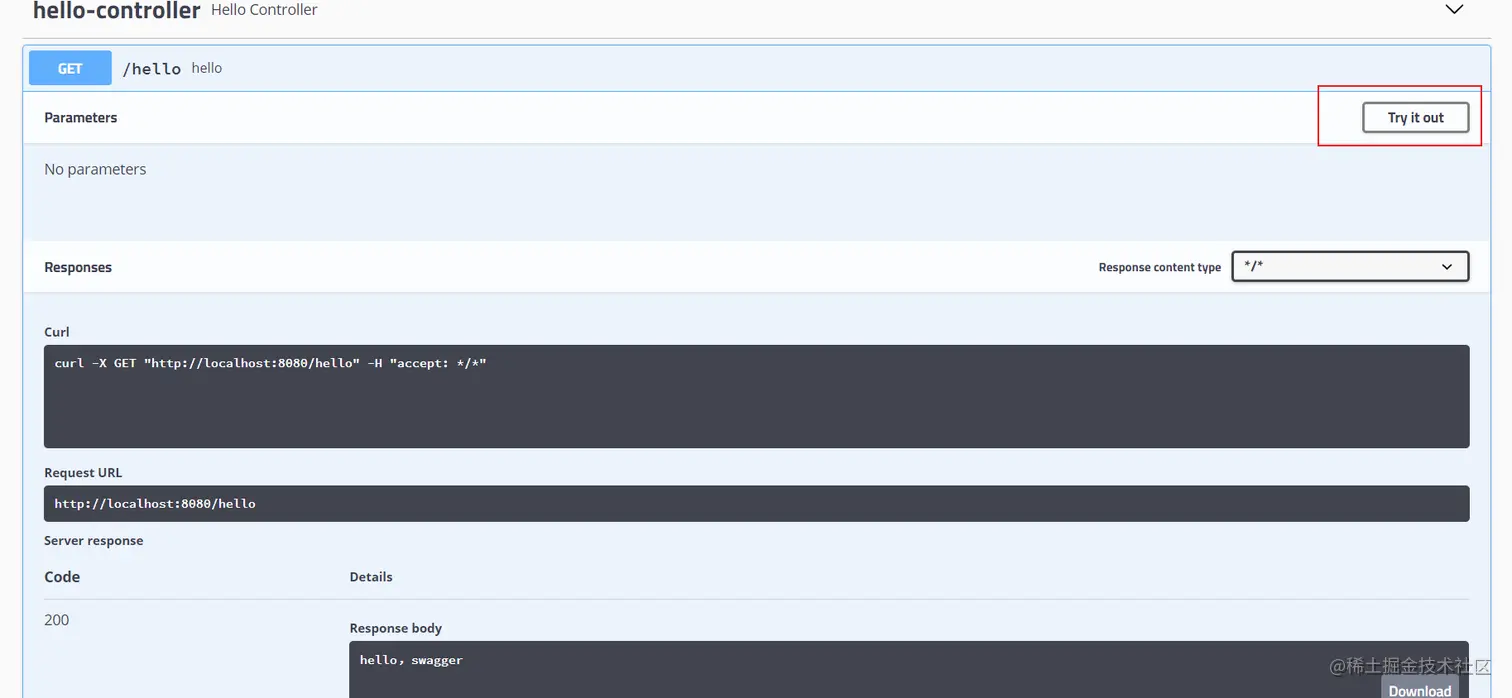The height and width of the screenshot is (698, 1512).
Task: Open the Response content type dropdown
Action: pos(1350,266)
